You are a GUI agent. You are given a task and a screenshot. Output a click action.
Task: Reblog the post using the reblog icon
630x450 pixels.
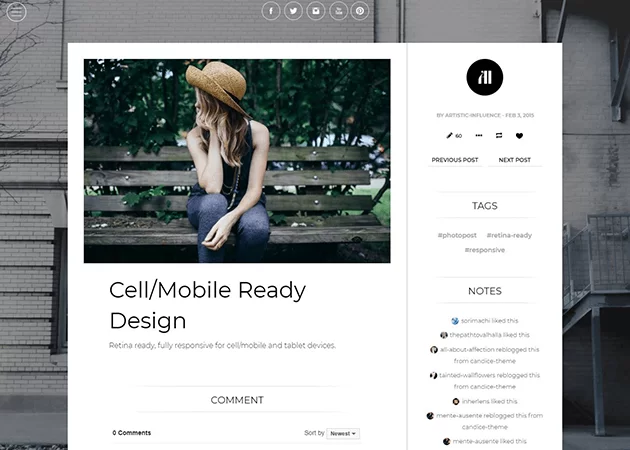(x=498, y=135)
